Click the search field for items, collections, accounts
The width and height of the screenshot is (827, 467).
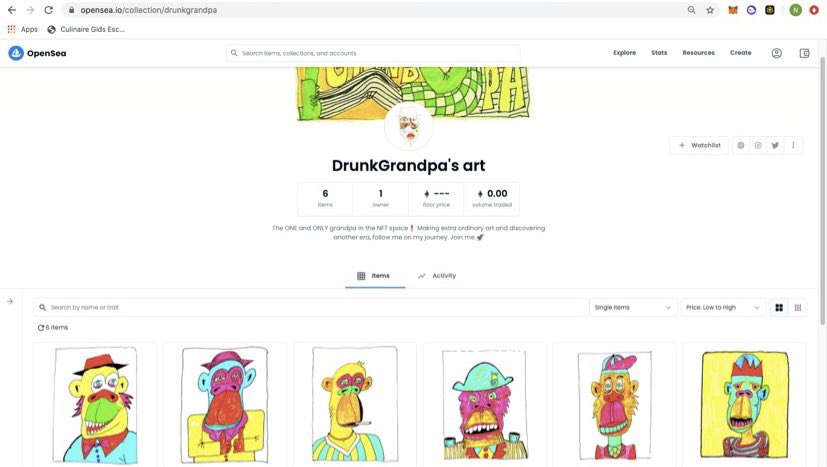(373, 53)
